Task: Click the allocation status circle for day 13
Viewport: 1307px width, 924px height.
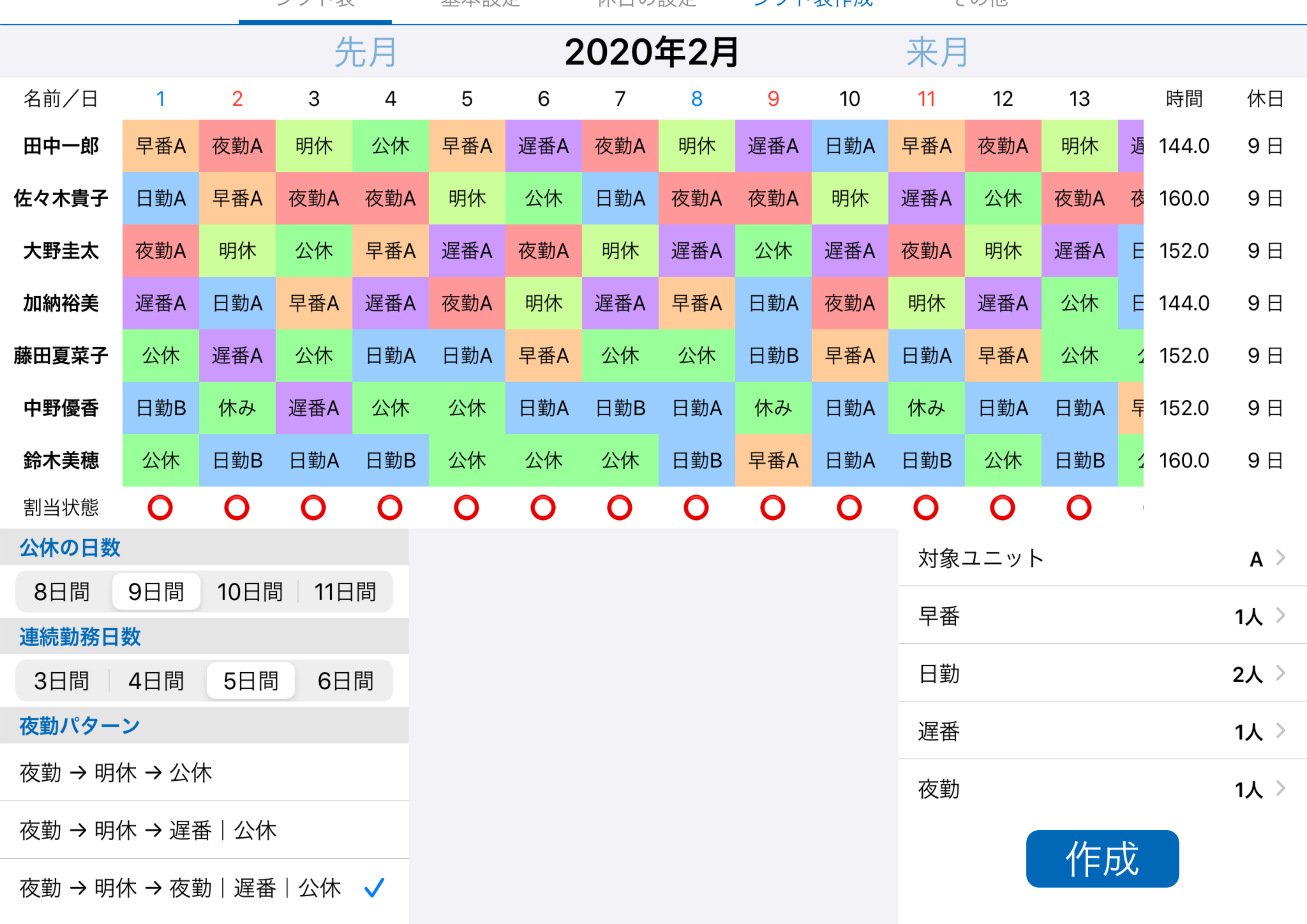Action: click(x=1079, y=507)
